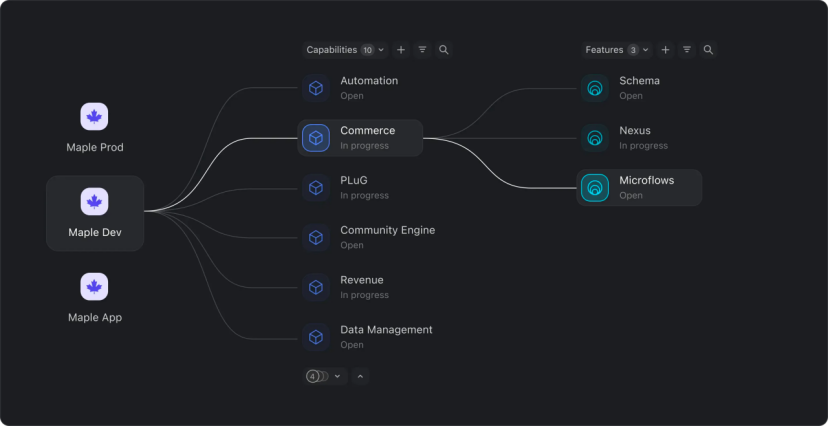The height and width of the screenshot is (426, 828).
Task: Add a new capability with plus icon
Action: coord(401,50)
